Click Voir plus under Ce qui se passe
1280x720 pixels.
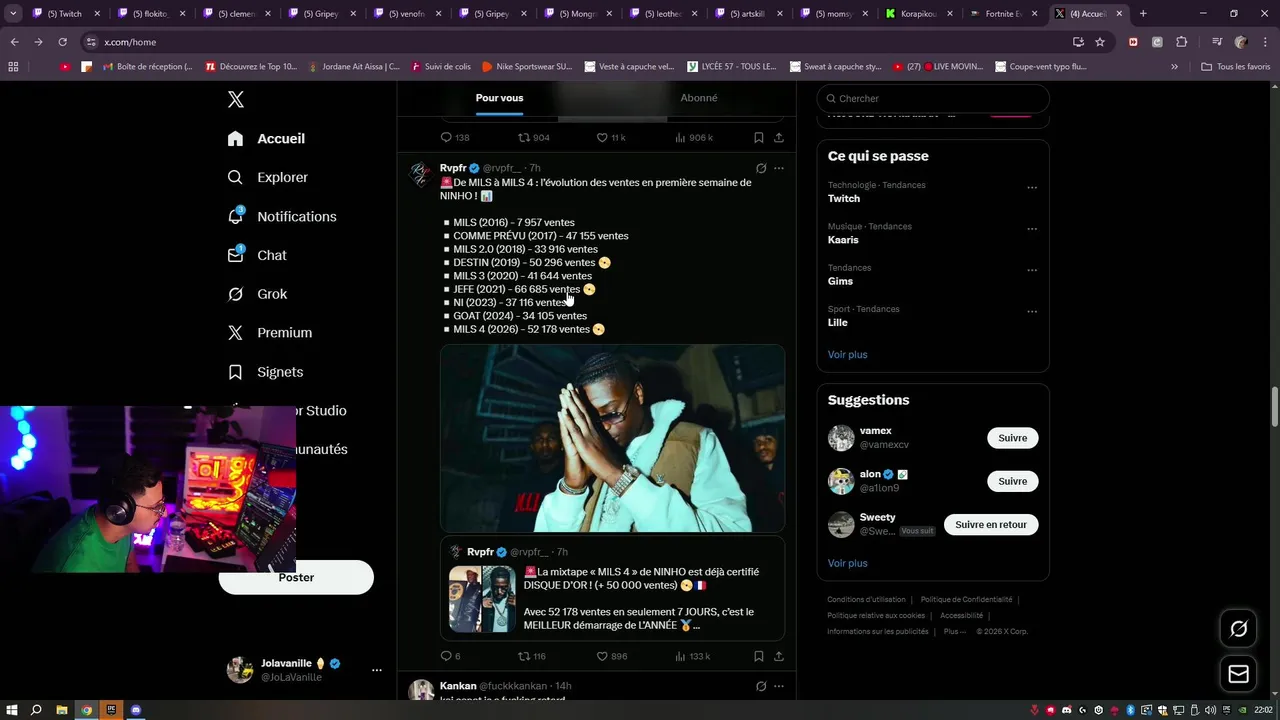click(x=848, y=354)
